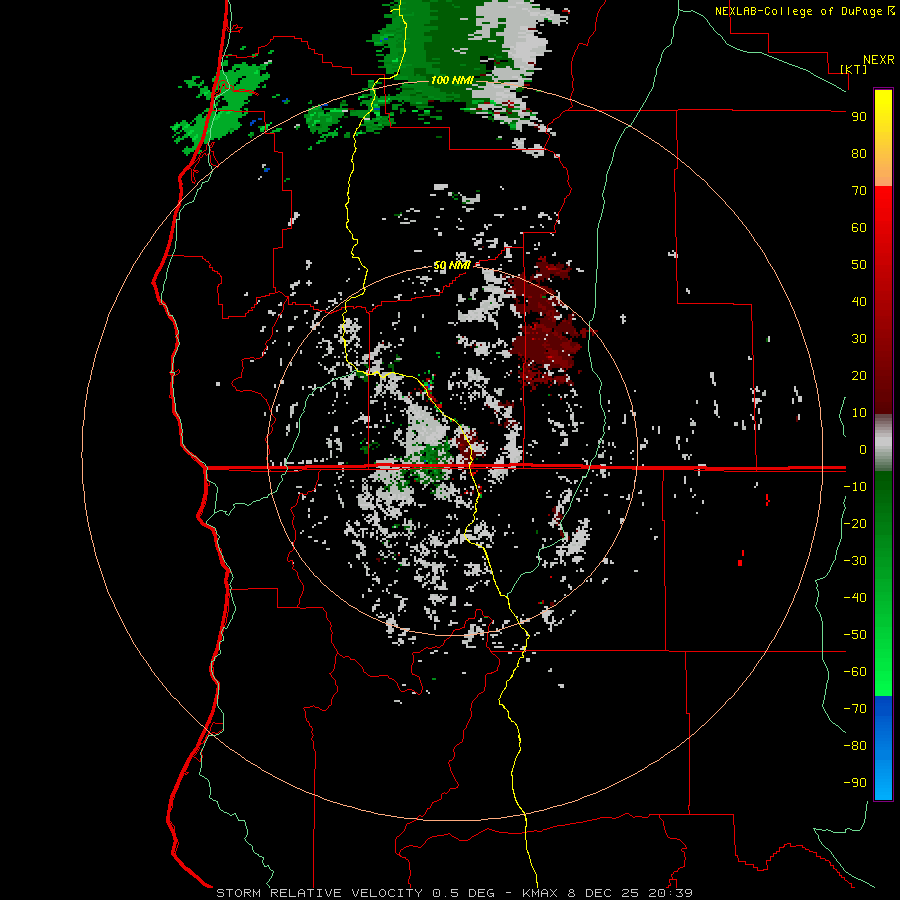Image resolution: width=900 pixels, height=900 pixels.
Task: Click the -10 value on velocity scale
Action: point(855,487)
